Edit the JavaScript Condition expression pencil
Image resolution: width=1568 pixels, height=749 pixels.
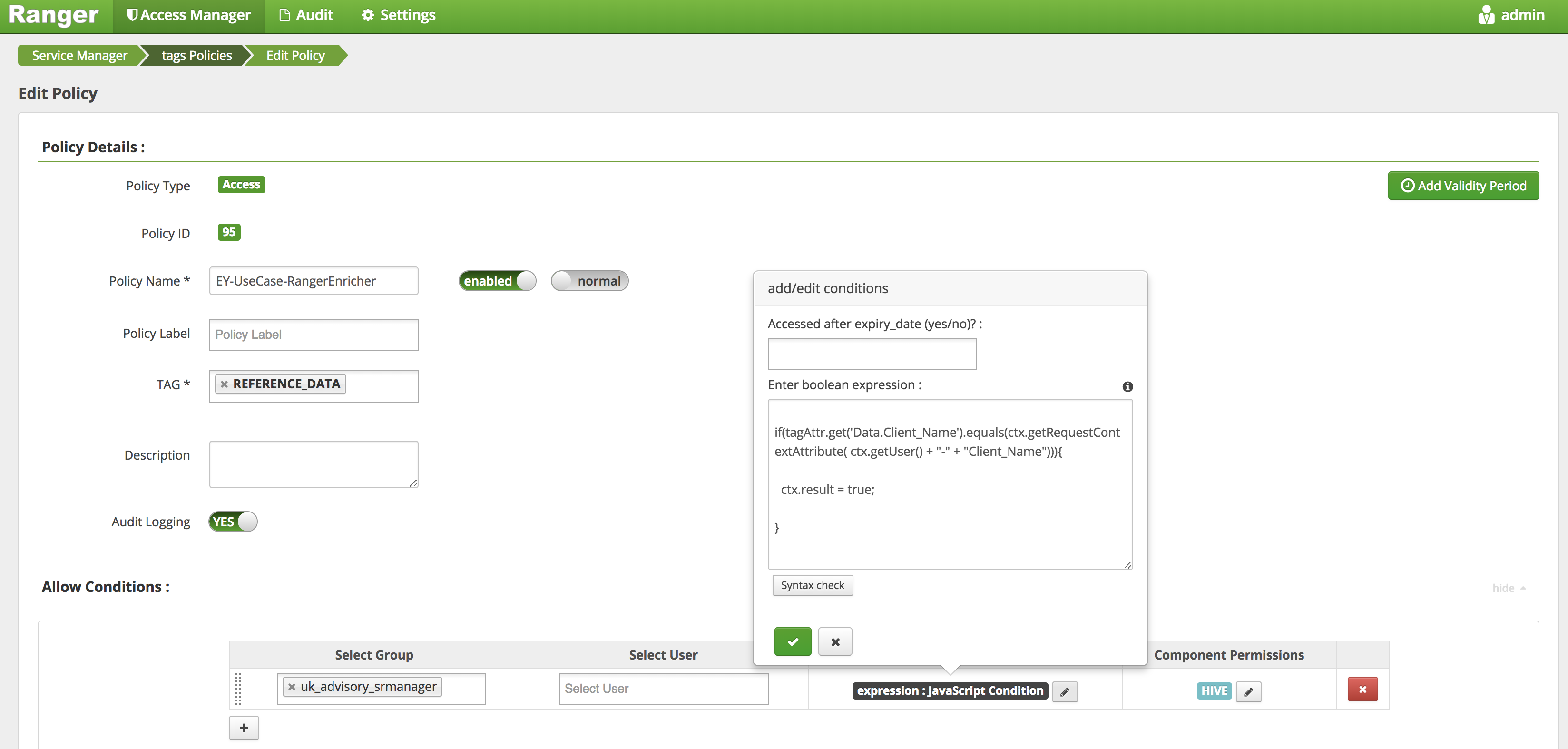tap(1065, 691)
